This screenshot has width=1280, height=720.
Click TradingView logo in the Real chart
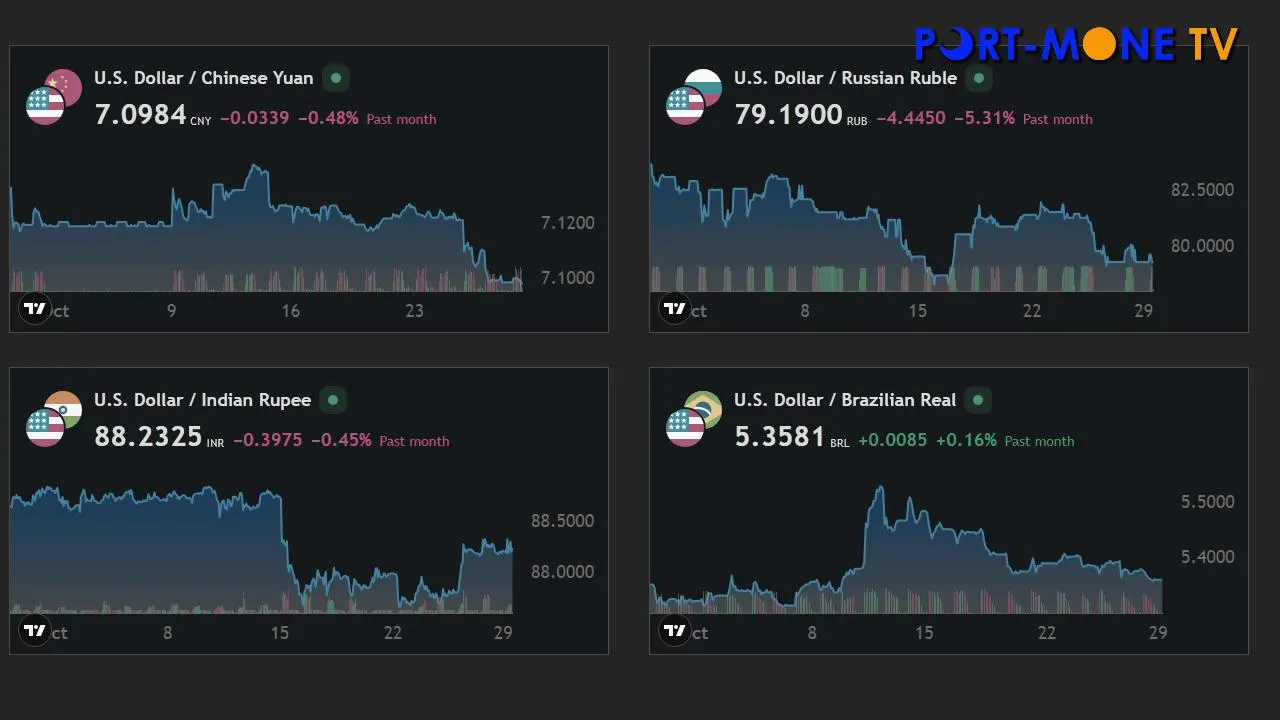point(675,631)
